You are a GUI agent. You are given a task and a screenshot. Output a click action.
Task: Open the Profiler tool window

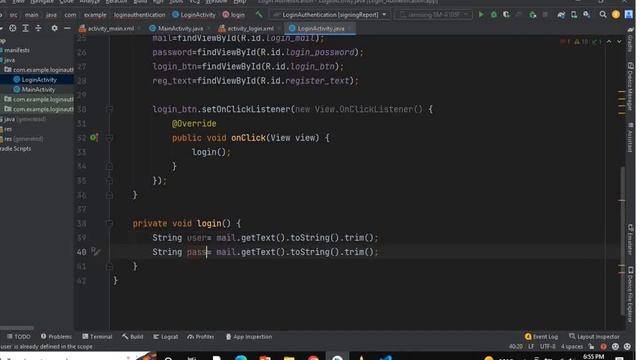tap(200, 337)
